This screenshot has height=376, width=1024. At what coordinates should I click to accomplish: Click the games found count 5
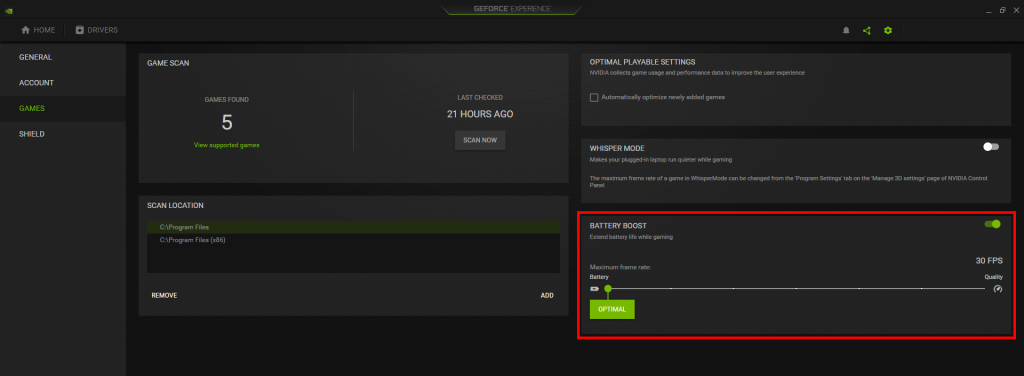click(x=227, y=123)
